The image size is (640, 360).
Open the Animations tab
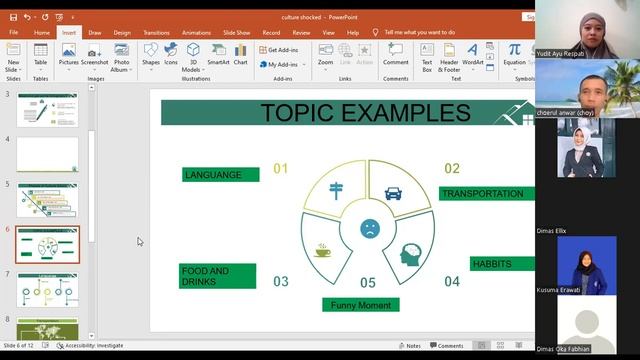(196, 32)
